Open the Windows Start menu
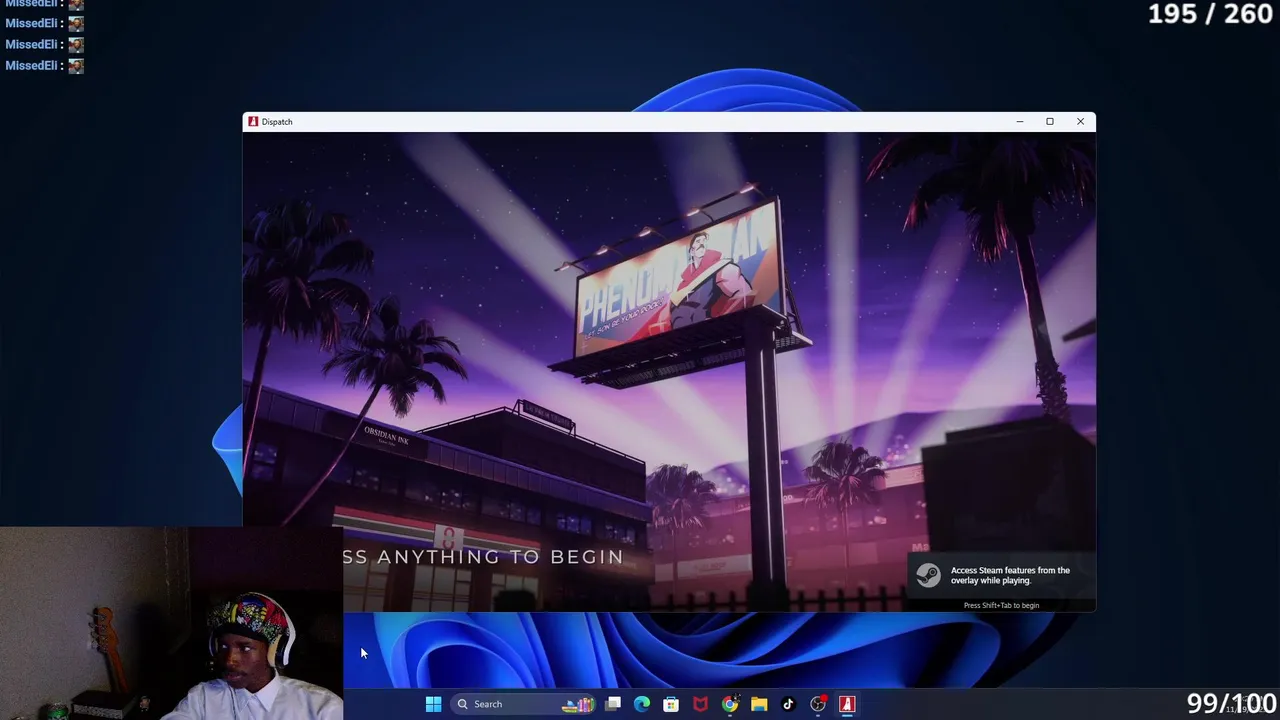This screenshot has width=1280, height=720. click(433, 704)
